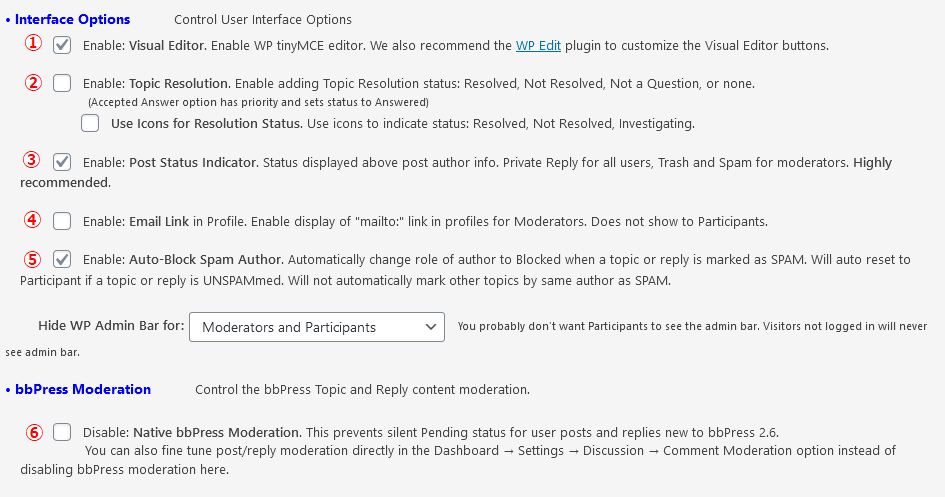Check Use Icons for Resolution Status
This screenshot has height=497, width=945.
90,123
